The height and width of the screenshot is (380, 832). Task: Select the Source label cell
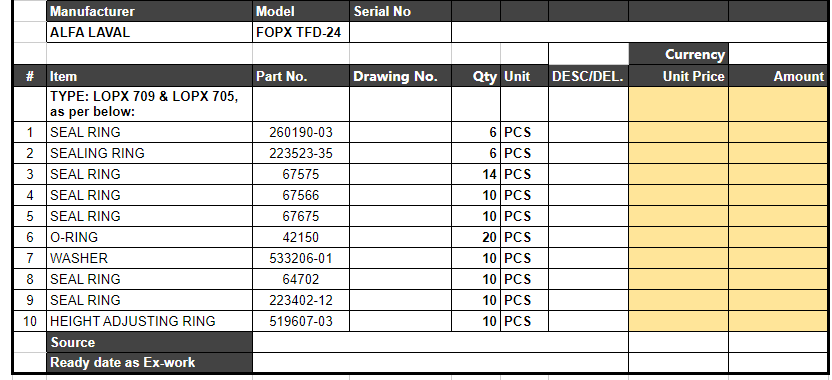pos(150,342)
